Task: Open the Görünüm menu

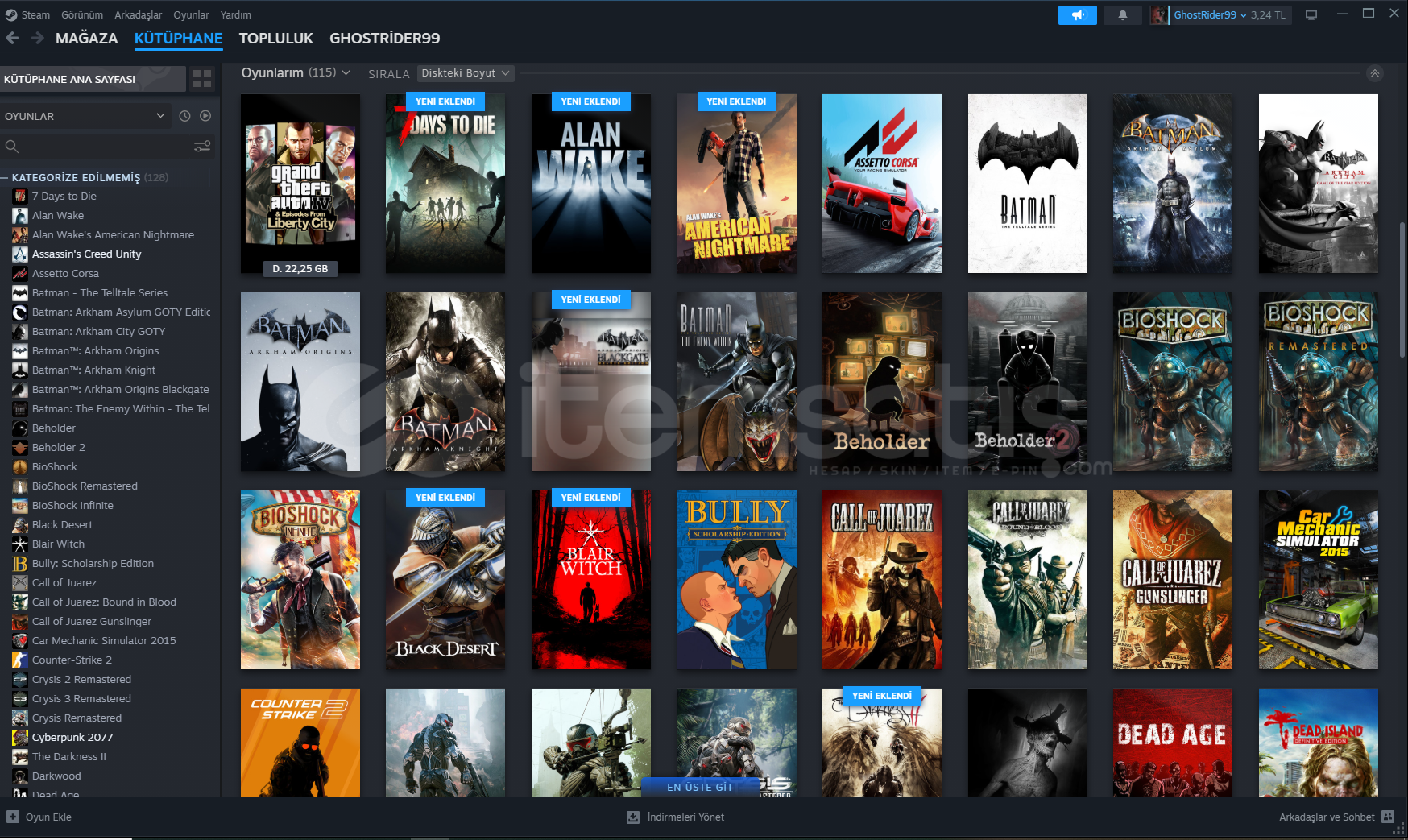Action: point(82,14)
